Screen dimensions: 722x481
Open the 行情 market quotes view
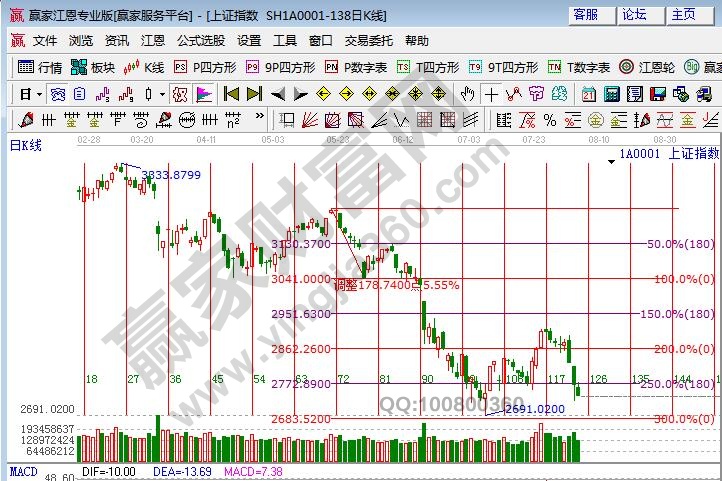(40, 67)
